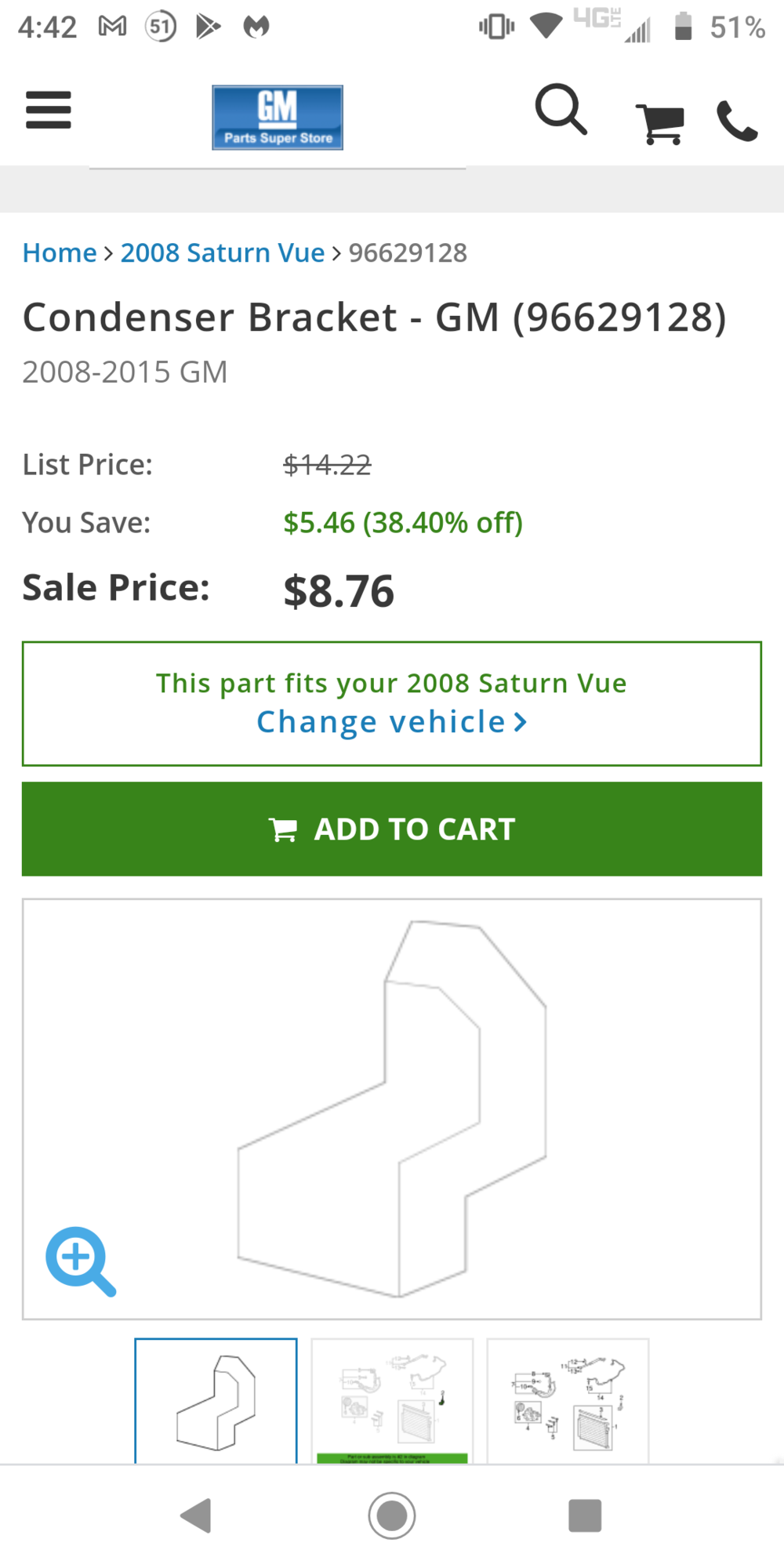The image size is (784, 1568).
Task: View the shopping cart icon
Action: (x=660, y=123)
